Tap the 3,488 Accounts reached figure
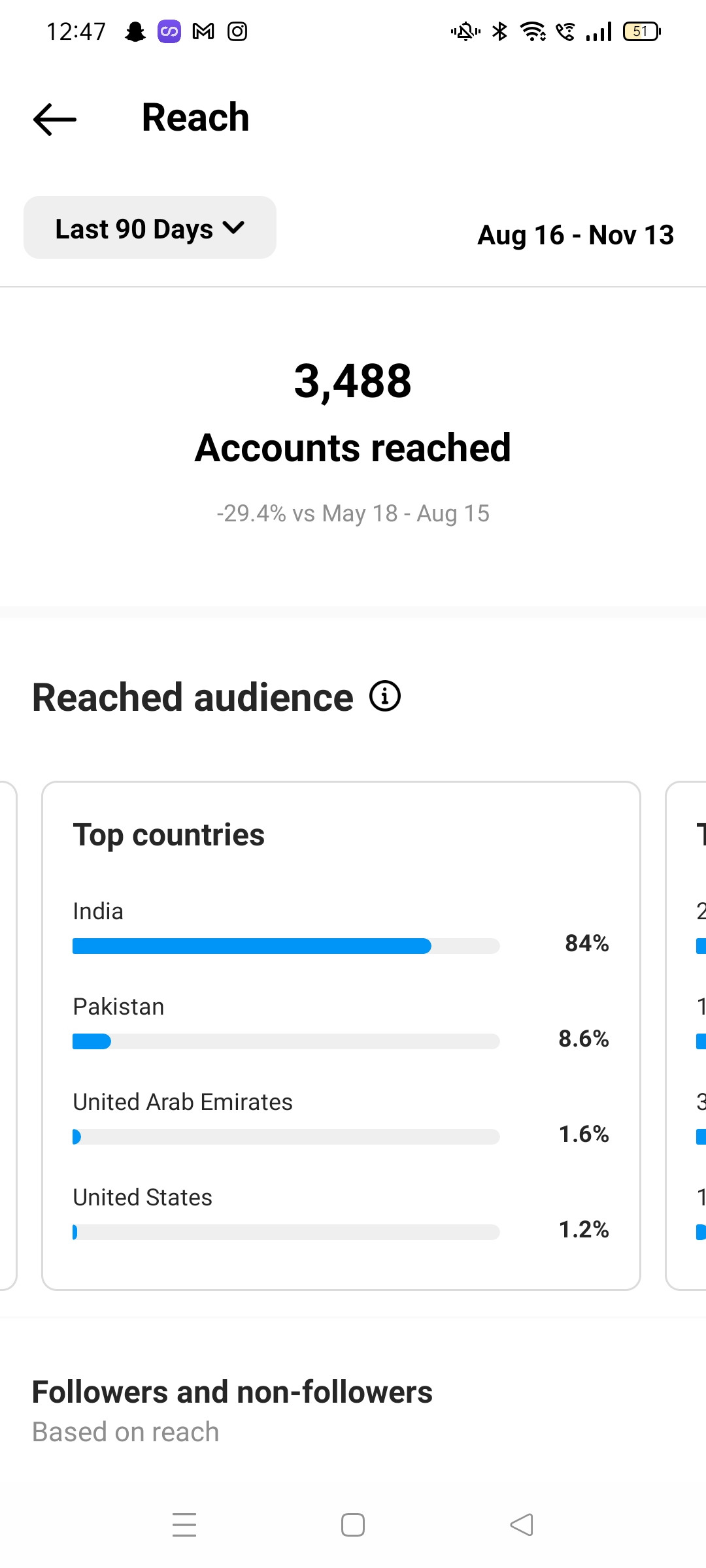 (x=353, y=382)
